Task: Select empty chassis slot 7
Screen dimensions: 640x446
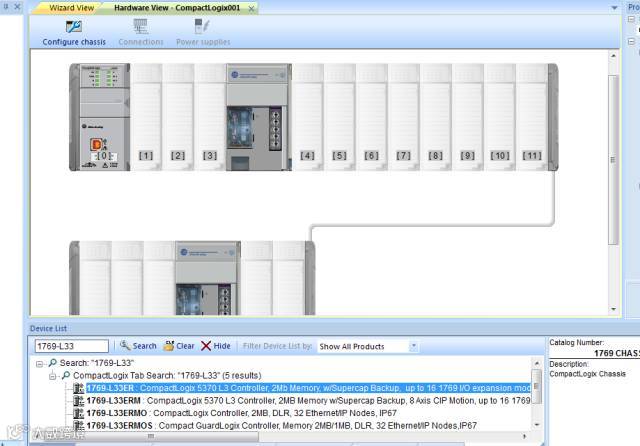Action: [x=403, y=117]
